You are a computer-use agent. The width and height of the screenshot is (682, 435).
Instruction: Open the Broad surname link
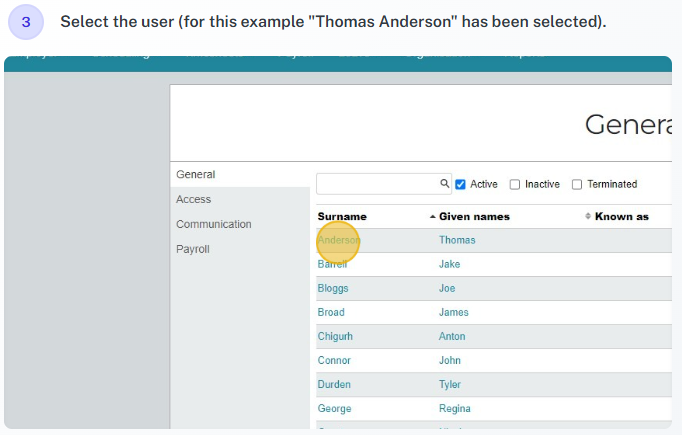point(331,312)
